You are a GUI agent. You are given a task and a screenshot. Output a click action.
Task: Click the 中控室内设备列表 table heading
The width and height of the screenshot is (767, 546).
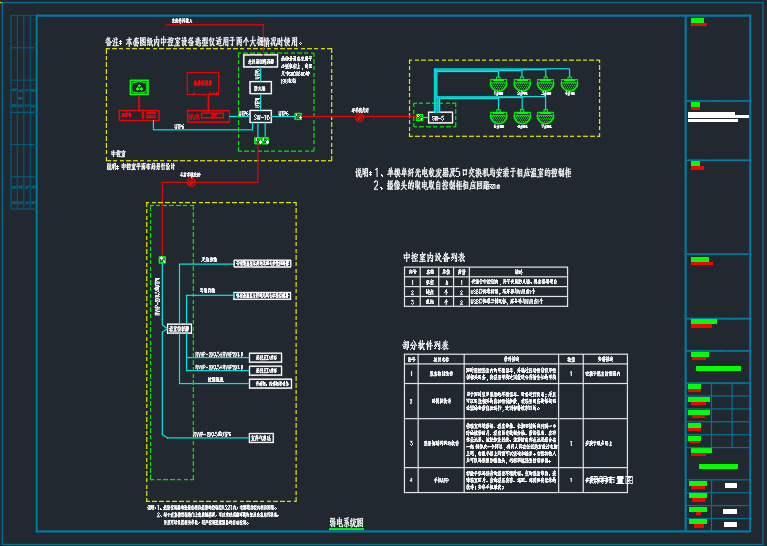434,258
